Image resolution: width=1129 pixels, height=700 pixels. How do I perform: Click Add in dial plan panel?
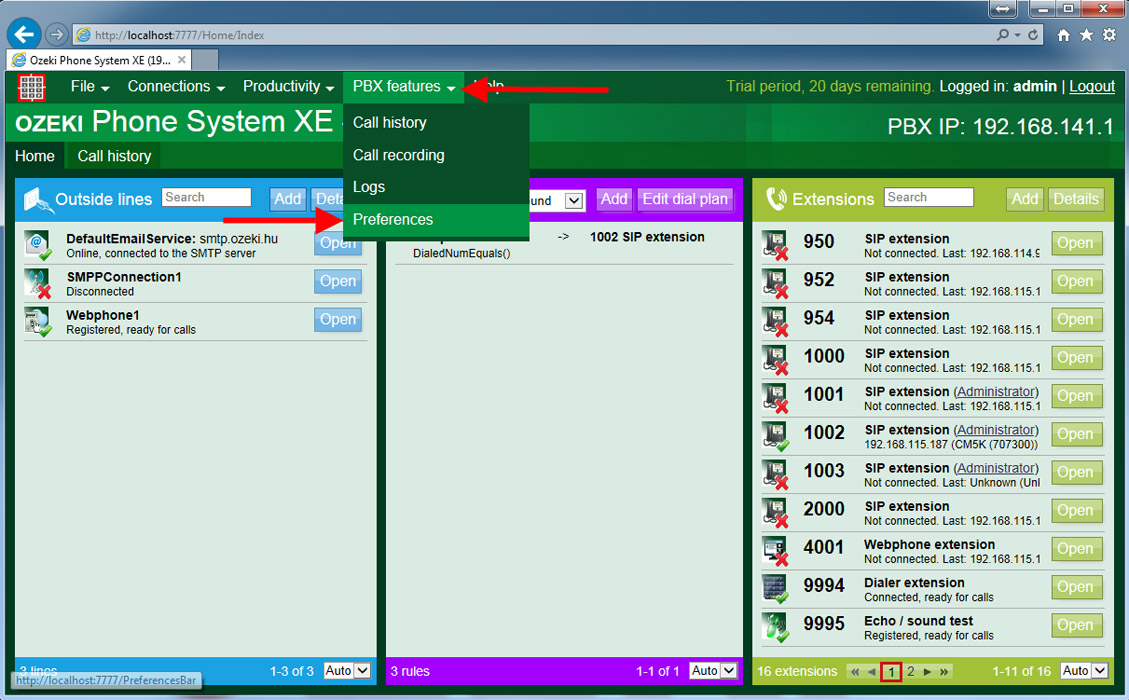tap(614, 199)
